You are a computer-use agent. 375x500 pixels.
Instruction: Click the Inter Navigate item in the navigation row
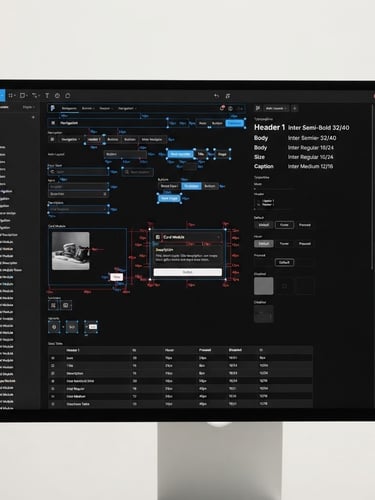[x=152, y=139]
